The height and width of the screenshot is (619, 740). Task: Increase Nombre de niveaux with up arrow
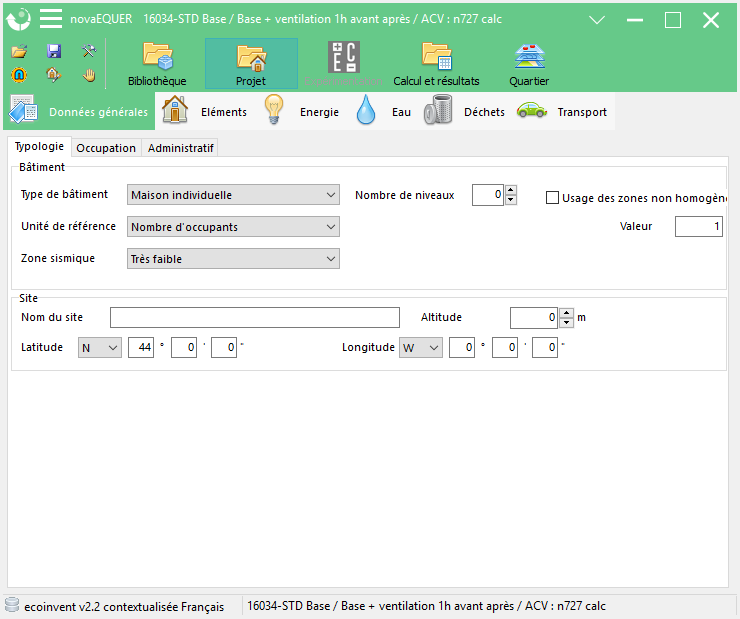[x=511, y=190]
